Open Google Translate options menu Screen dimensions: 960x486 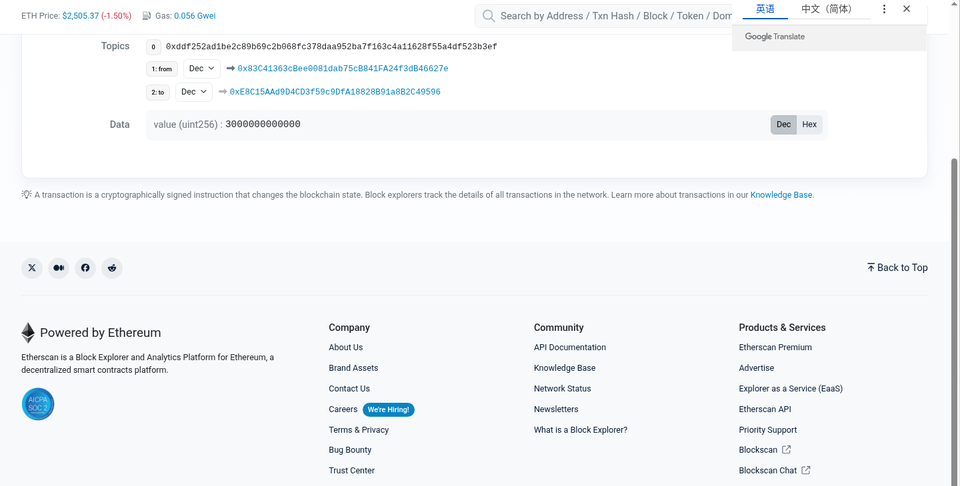[x=884, y=9]
